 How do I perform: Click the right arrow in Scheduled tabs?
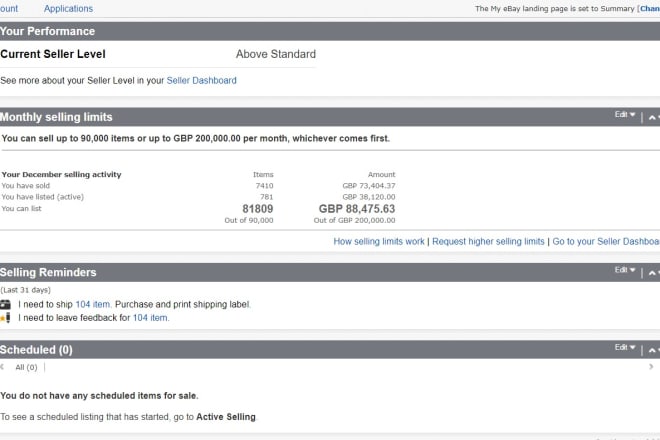point(651,367)
